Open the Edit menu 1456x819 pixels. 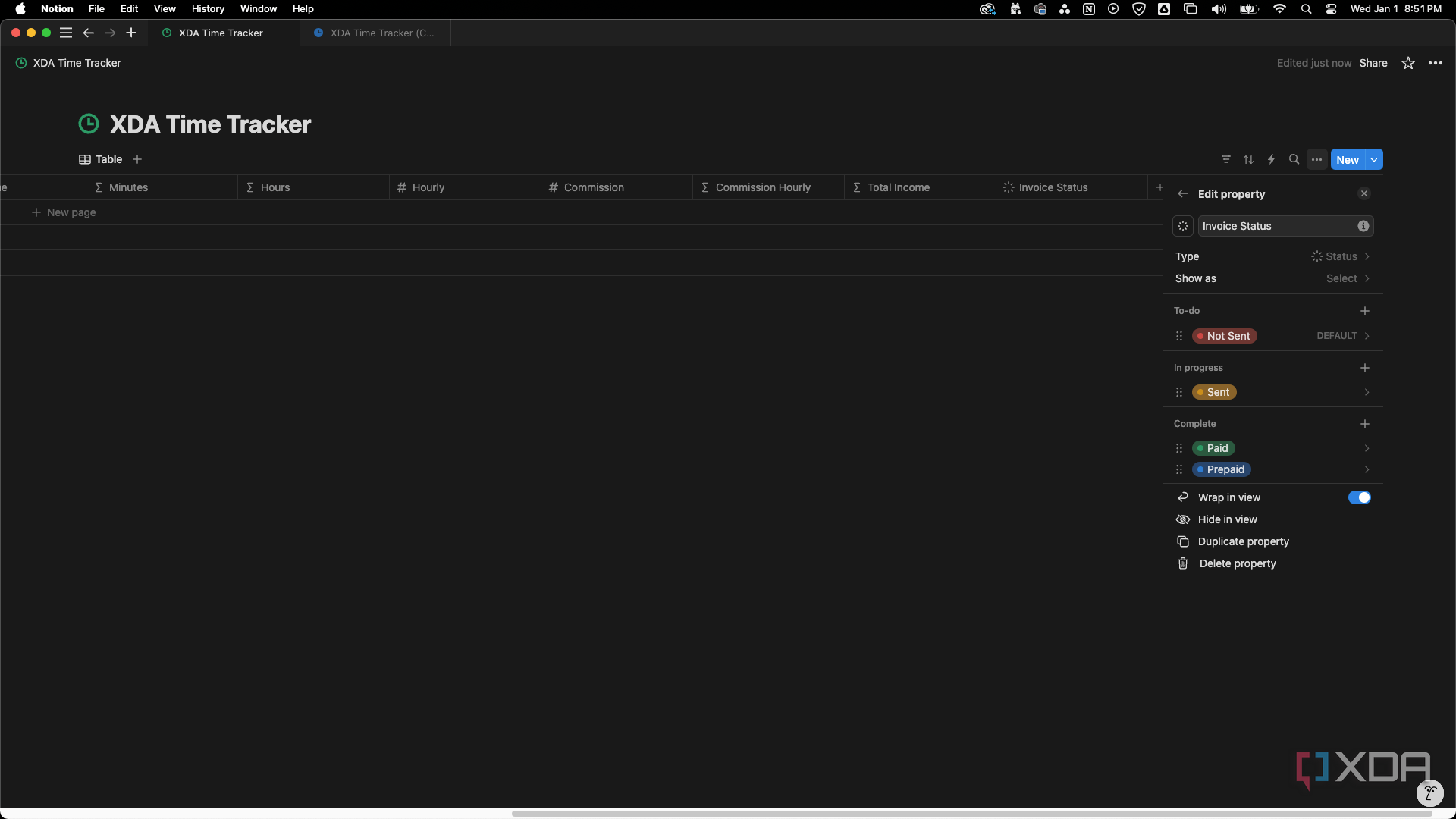point(129,8)
